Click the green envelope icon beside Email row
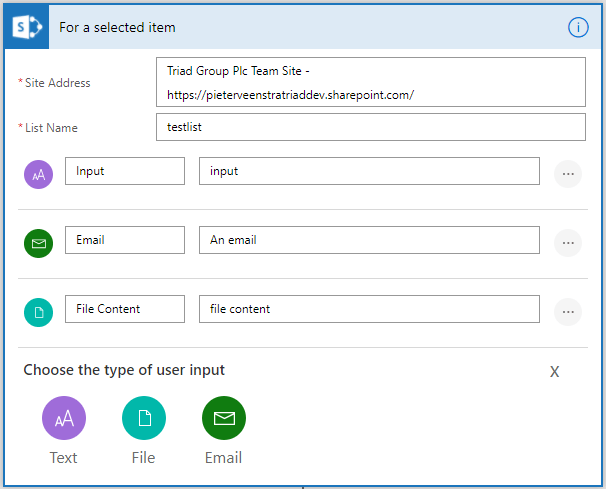Image resolution: width=606 pixels, height=489 pixels. 39,243
